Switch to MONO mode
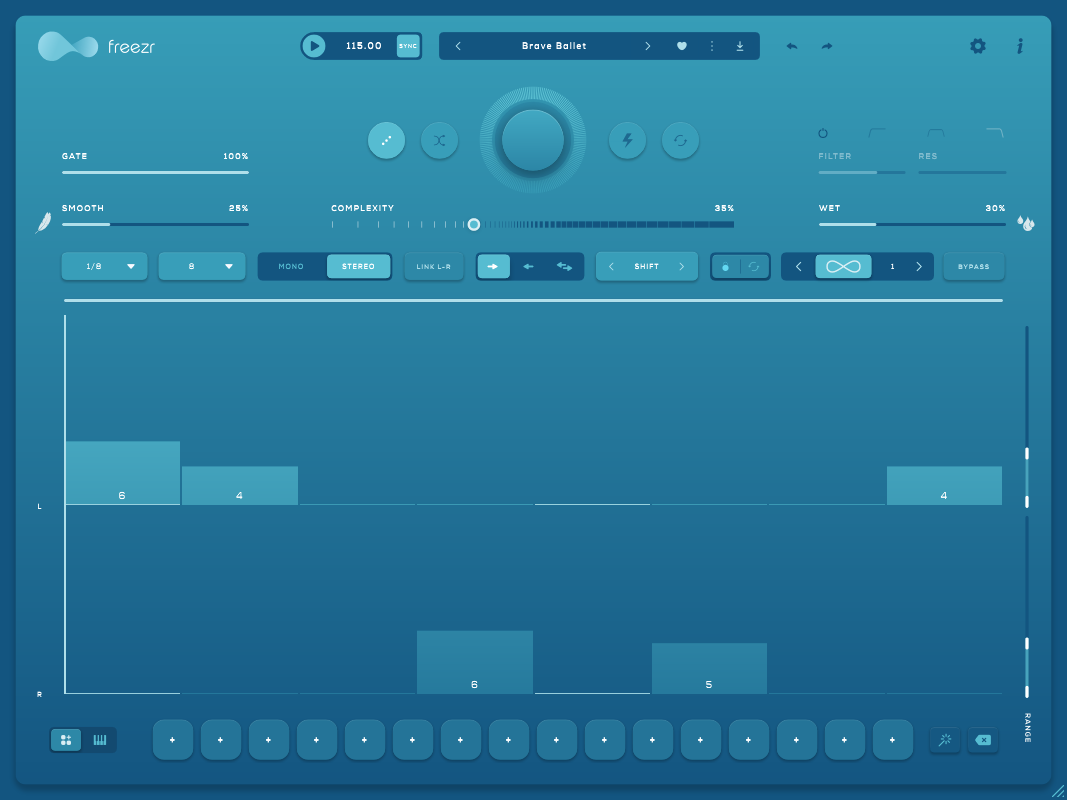This screenshot has width=1067, height=800. (291, 267)
